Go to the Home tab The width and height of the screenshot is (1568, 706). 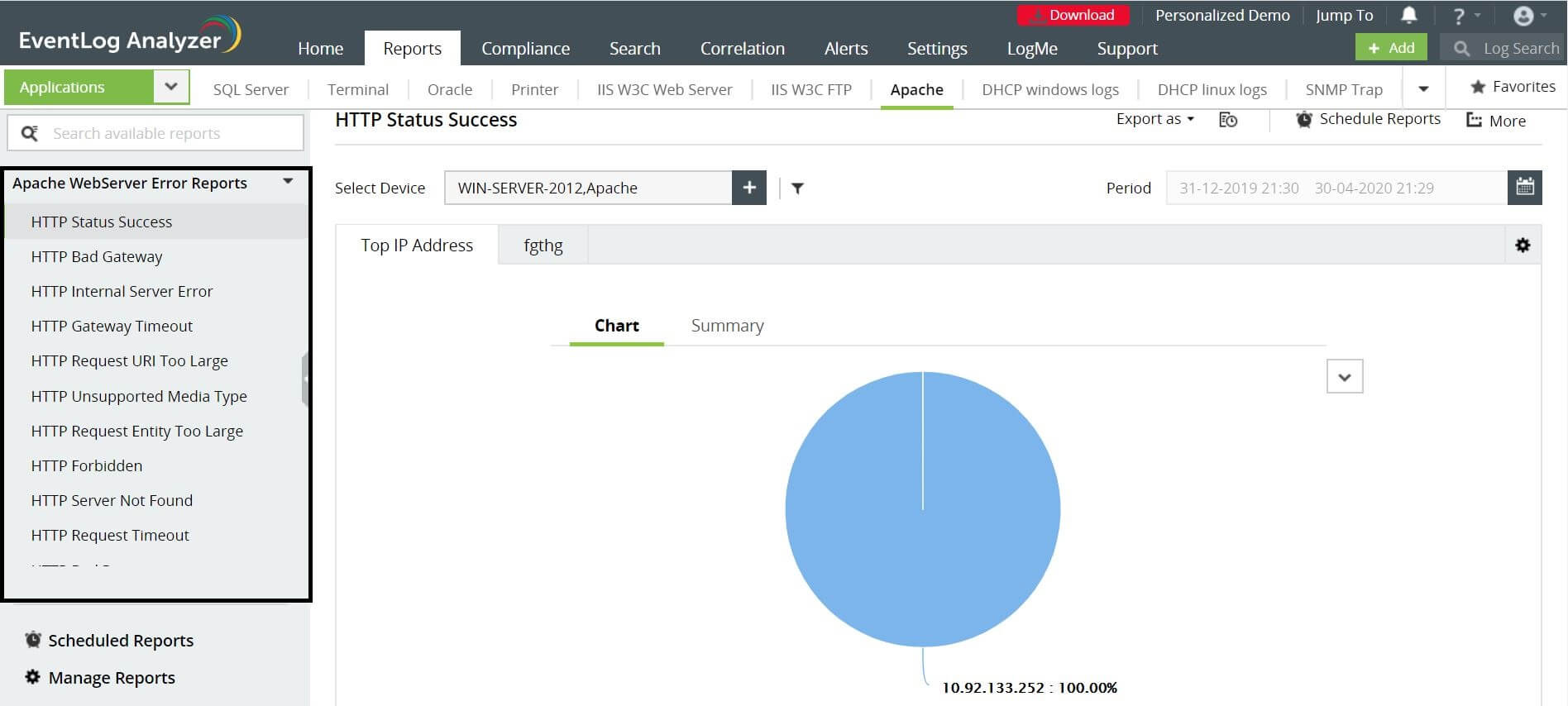coord(320,48)
